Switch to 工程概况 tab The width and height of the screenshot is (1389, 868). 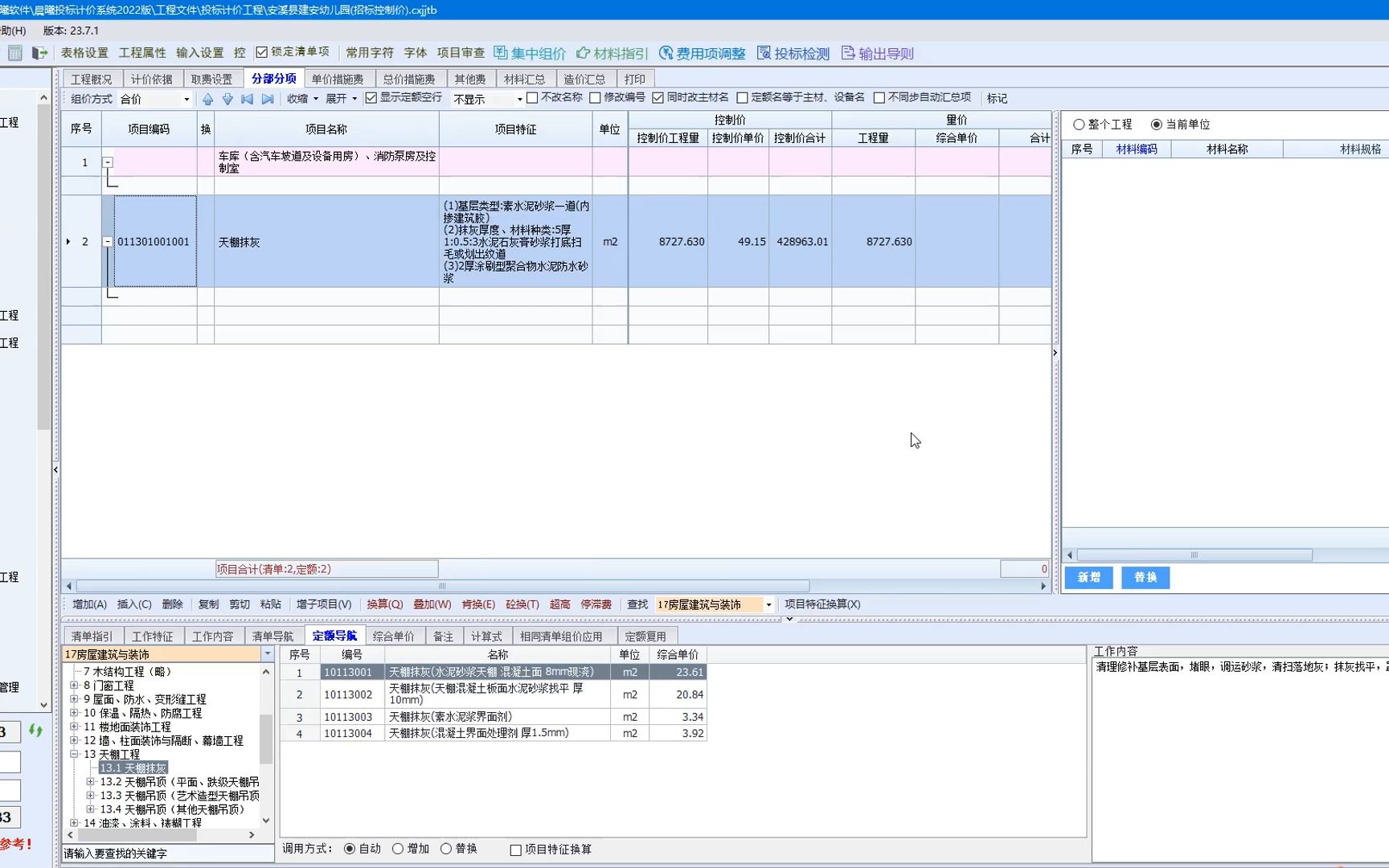[x=91, y=79]
